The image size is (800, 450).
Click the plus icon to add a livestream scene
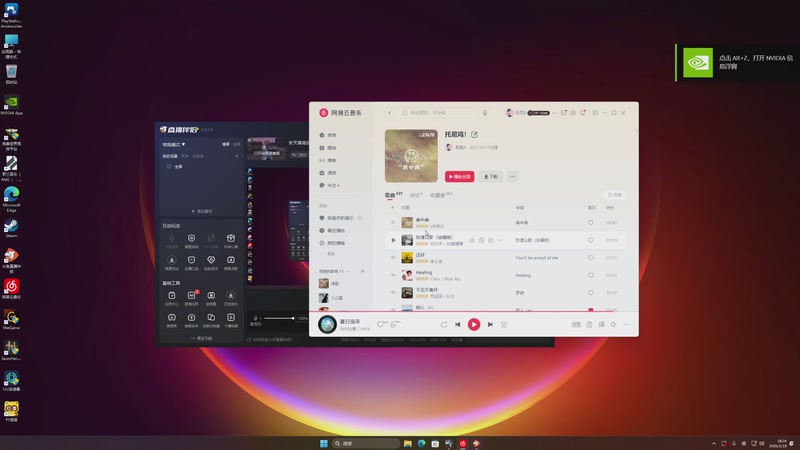(x=237, y=156)
